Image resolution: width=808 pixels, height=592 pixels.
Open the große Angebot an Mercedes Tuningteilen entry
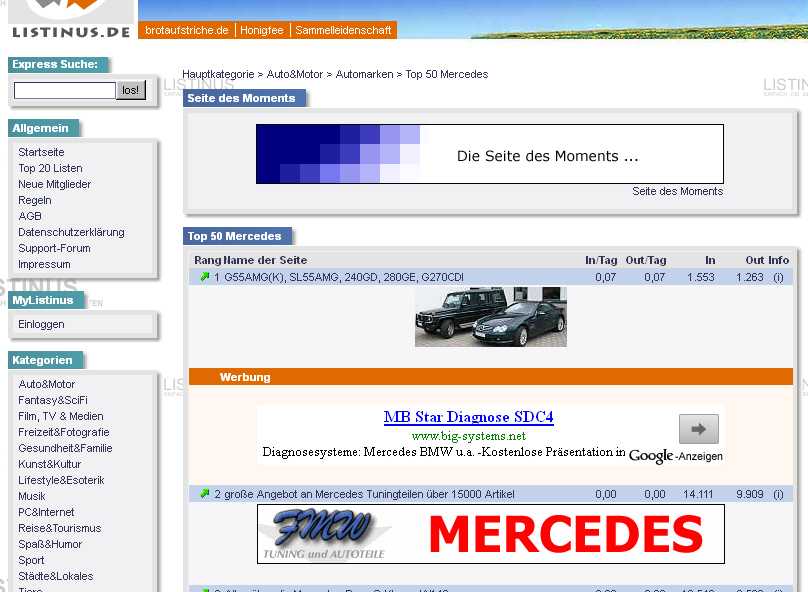coord(369,494)
